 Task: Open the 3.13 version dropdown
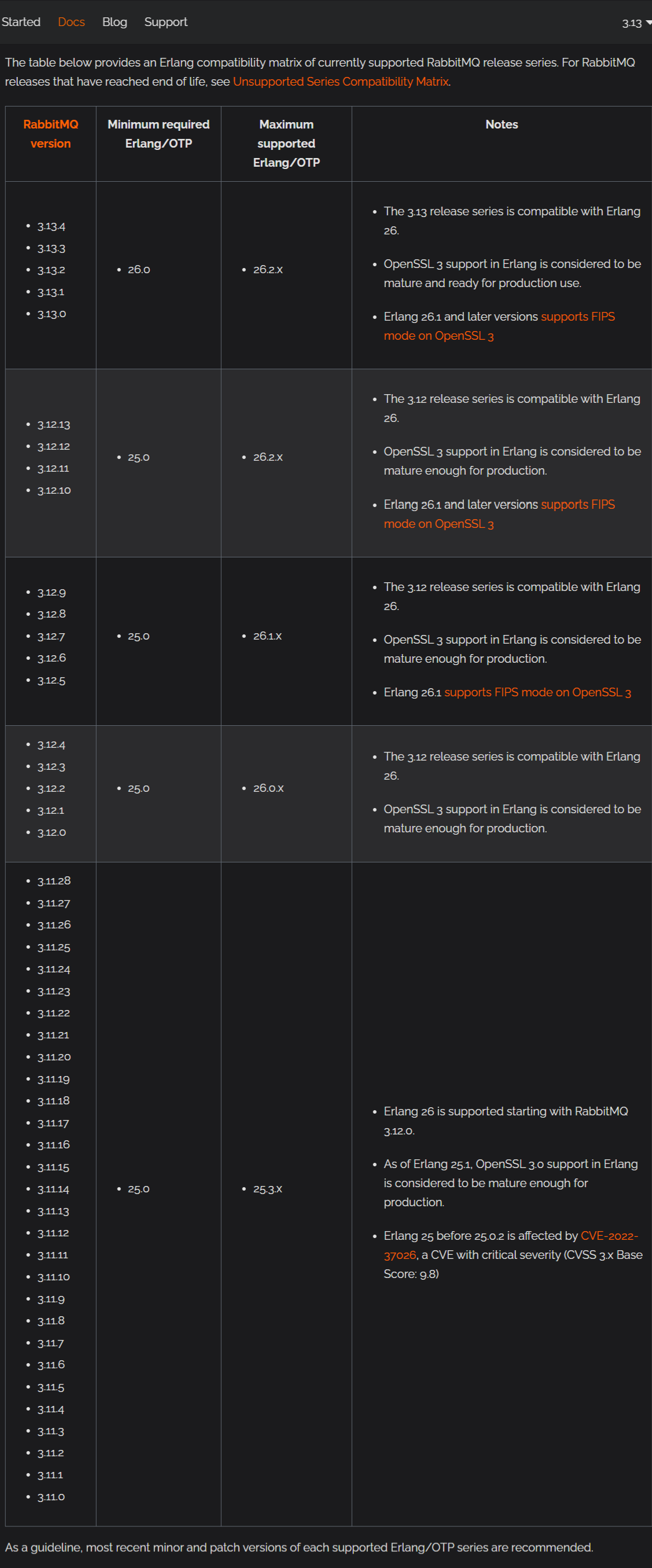pyautogui.click(x=636, y=23)
